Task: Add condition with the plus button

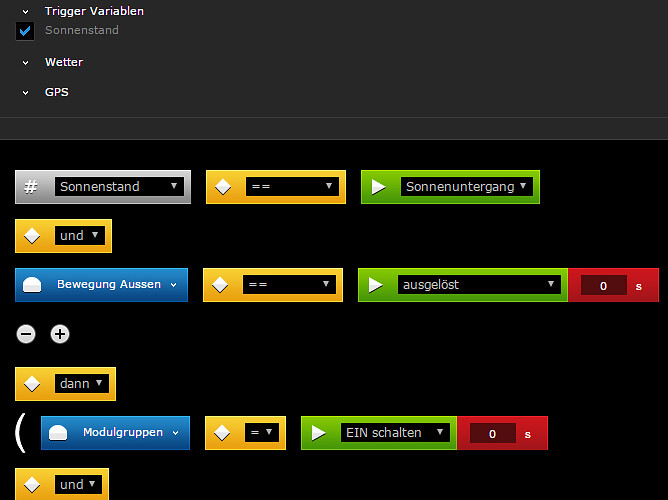Action: click(60, 334)
